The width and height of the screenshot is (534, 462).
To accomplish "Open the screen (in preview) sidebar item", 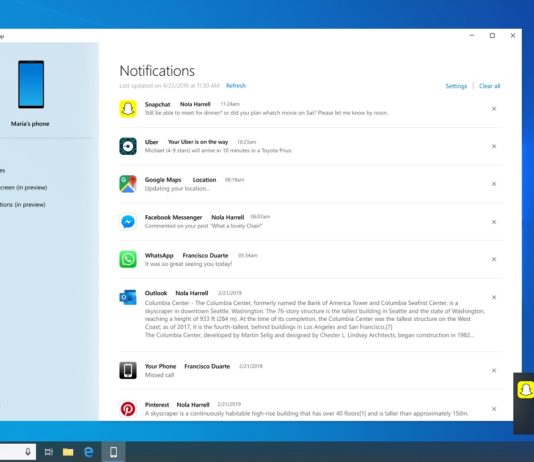I will pyautogui.click(x=23, y=188).
